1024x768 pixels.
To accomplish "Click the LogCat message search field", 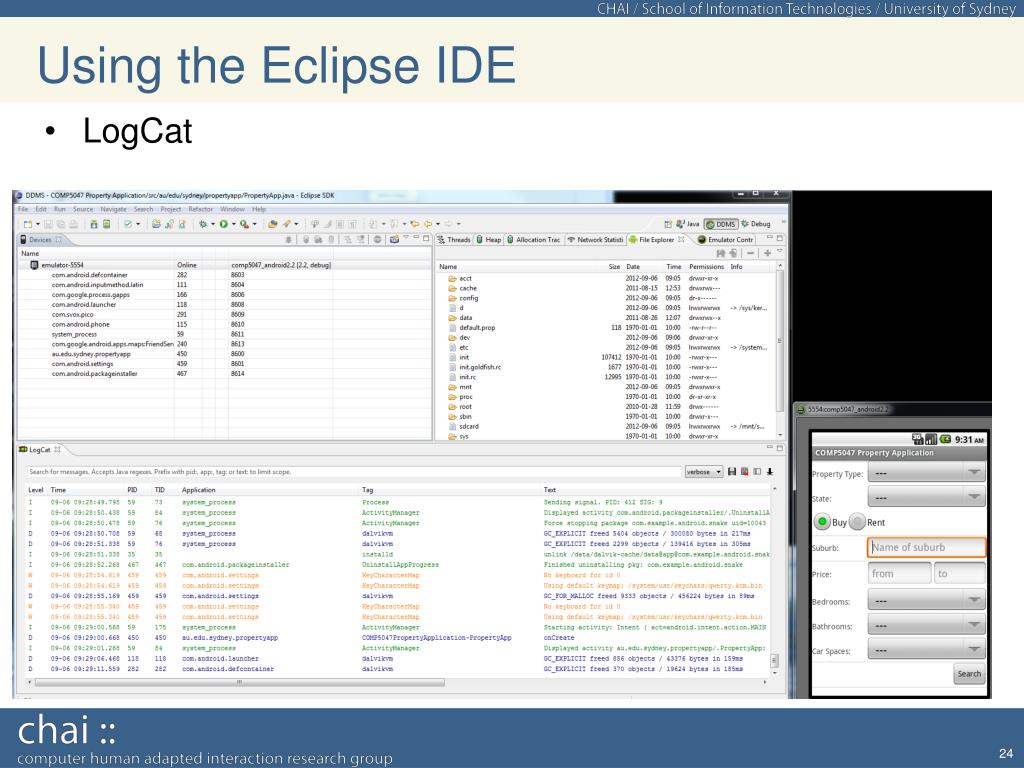I will (x=353, y=472).
